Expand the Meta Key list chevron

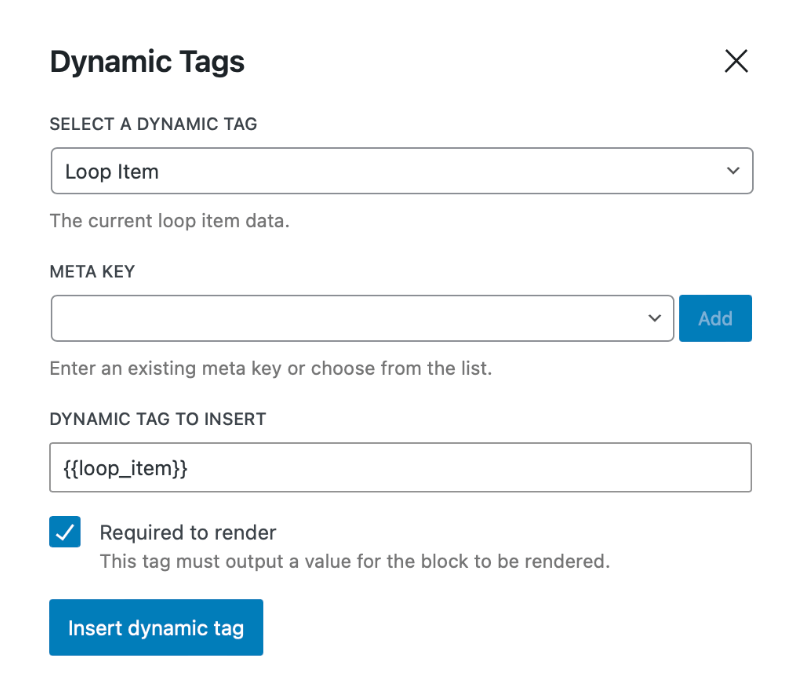(655, 318)
